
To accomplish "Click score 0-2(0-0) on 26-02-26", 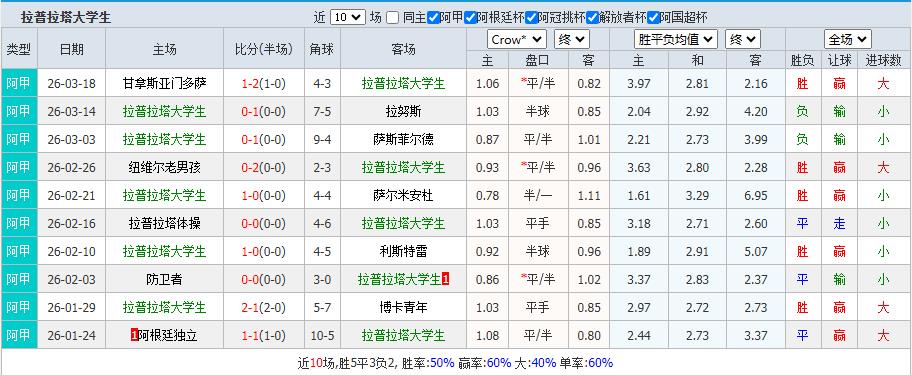I will [263, 167].
